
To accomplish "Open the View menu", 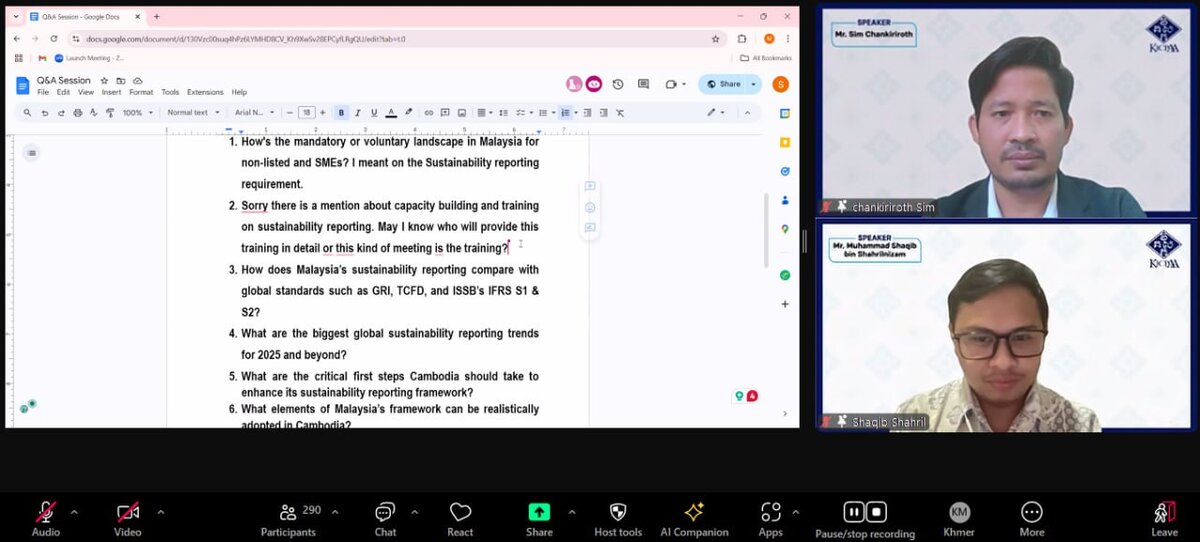I will point(86,92).
